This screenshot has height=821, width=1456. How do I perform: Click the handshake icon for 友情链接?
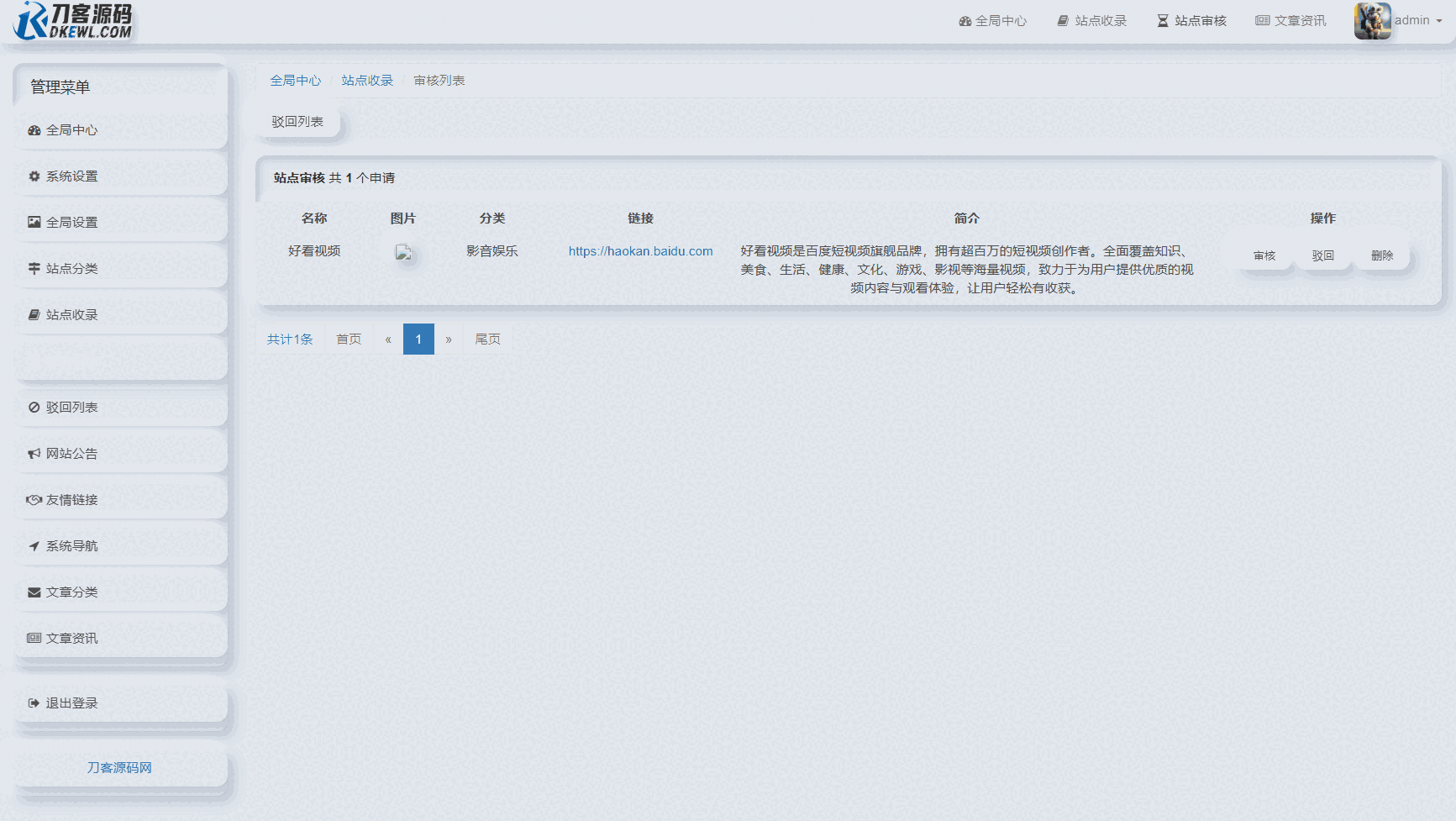[34, 500]
